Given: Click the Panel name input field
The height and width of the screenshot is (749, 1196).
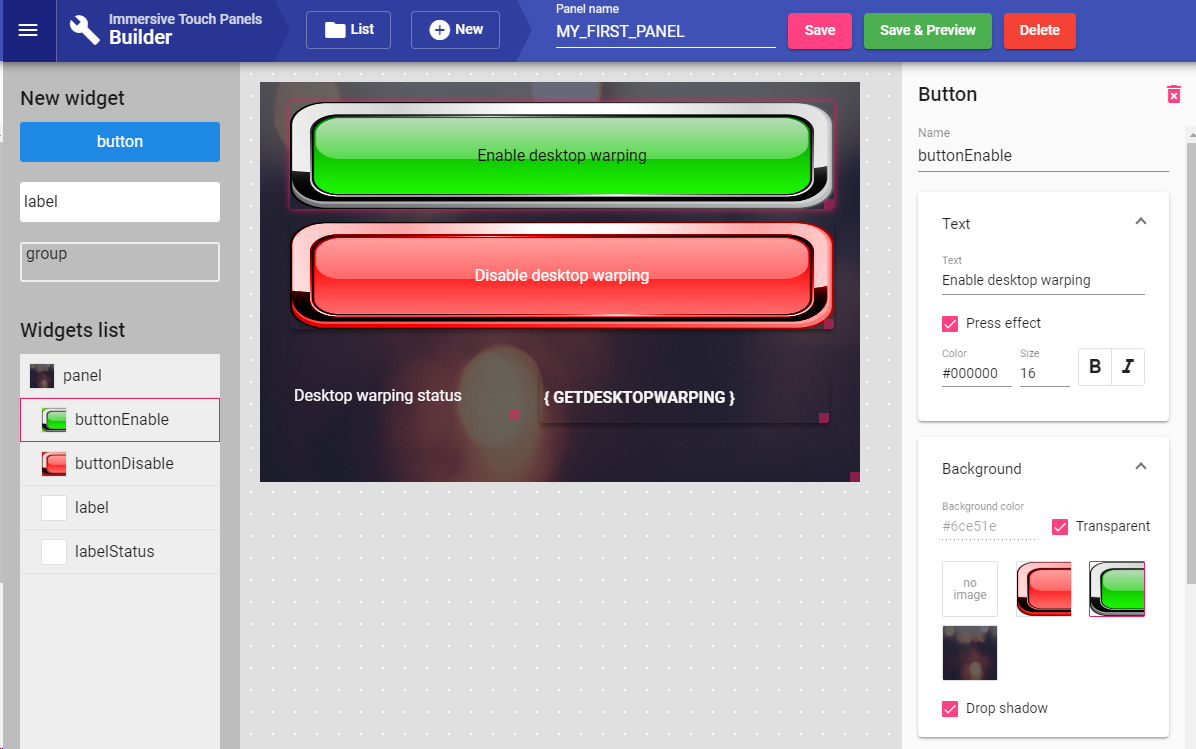Looking at the screenshot, I should click(x=665, y=32).
